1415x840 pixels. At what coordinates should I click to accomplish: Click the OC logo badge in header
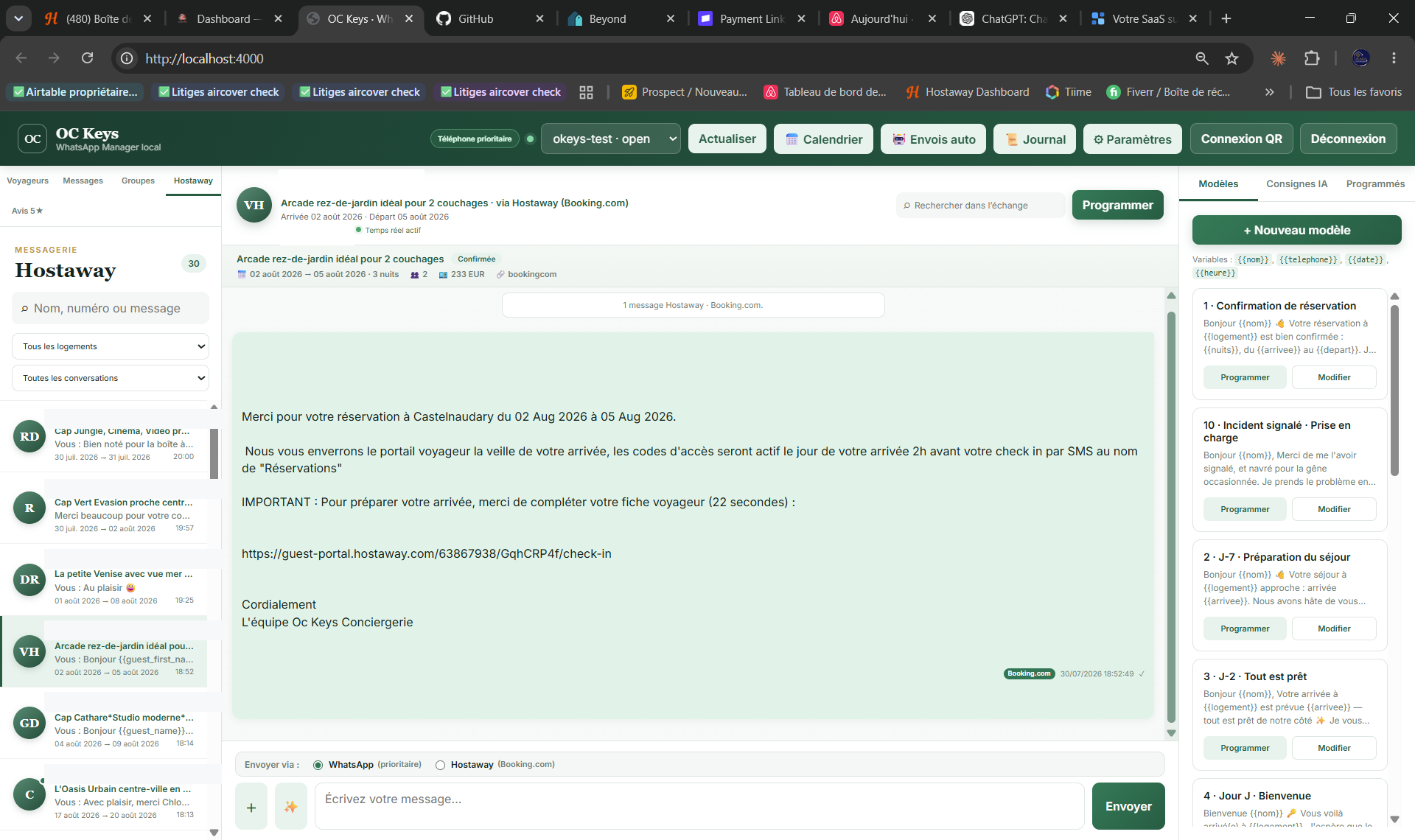coord(32,139)
